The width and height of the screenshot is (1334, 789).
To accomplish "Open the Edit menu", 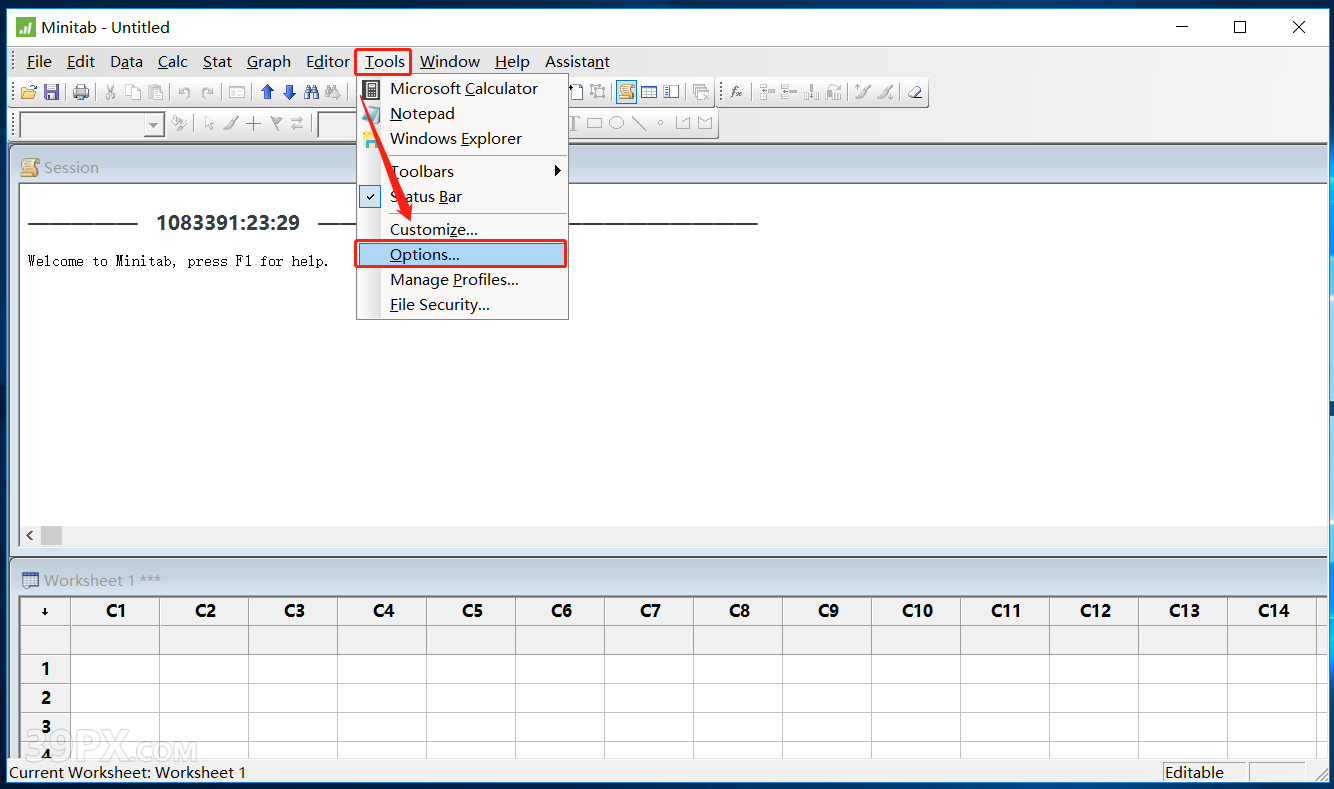I will [81, 61].
